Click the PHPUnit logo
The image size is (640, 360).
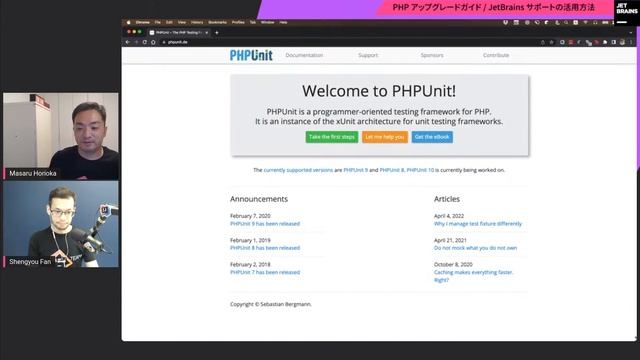tap(251, 55)
